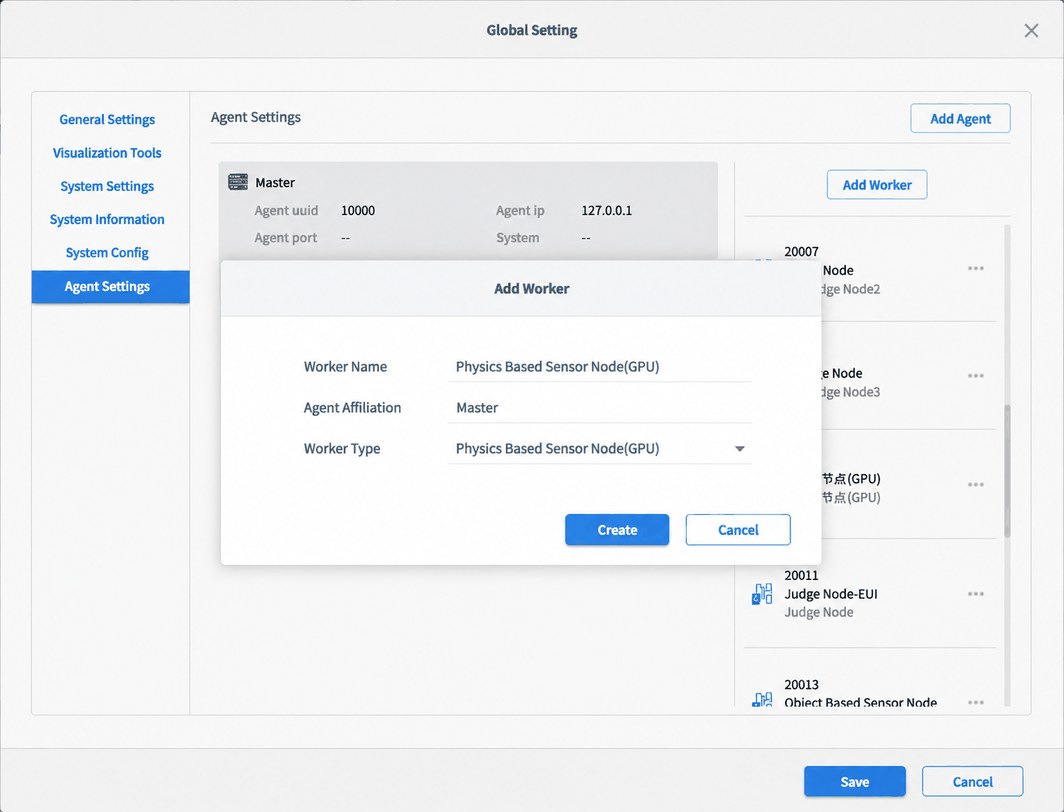Screen dimensions: 1064x812
Task: Open more options for the GPU node worker
Action: 976,485
